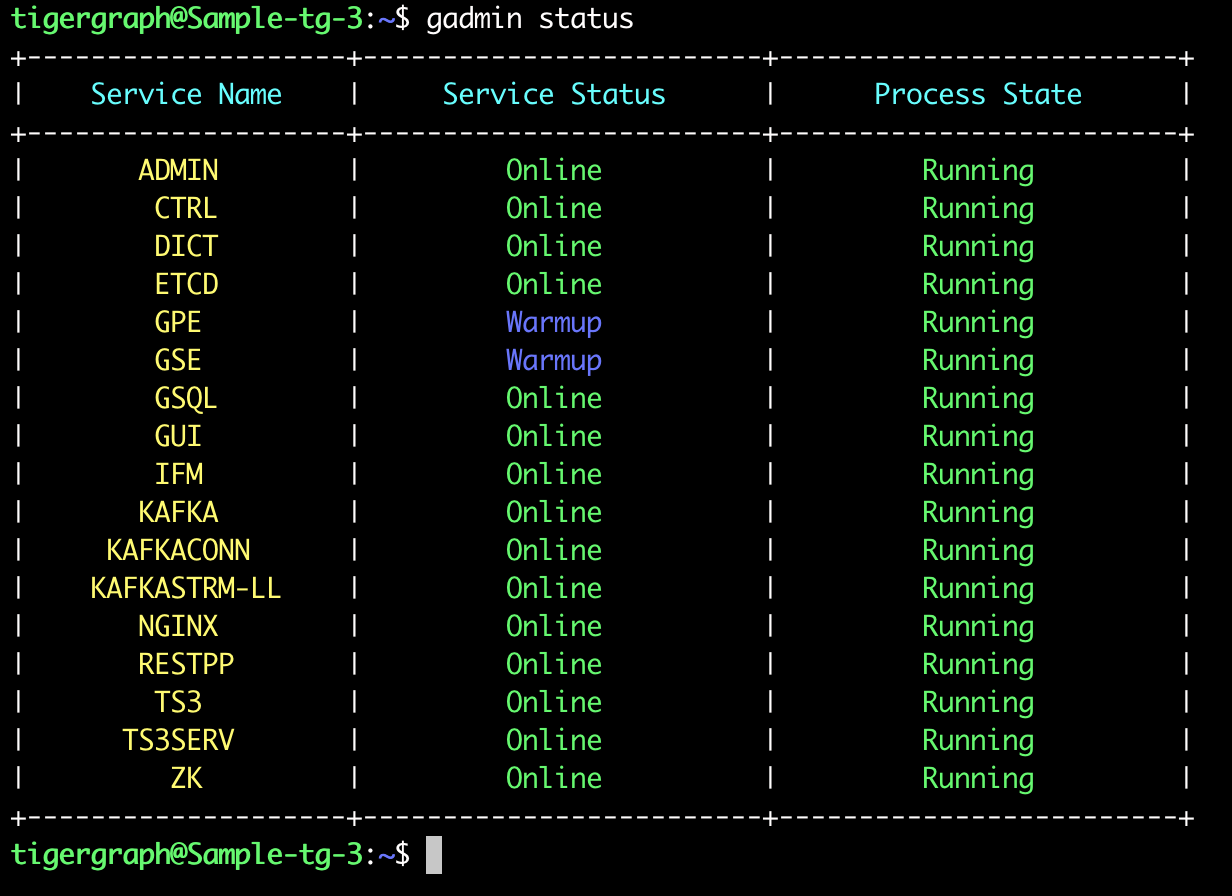Select the GSE service row
This screenshot has height=896, width=1232.
pyautogui.click(x=177, y=360)
